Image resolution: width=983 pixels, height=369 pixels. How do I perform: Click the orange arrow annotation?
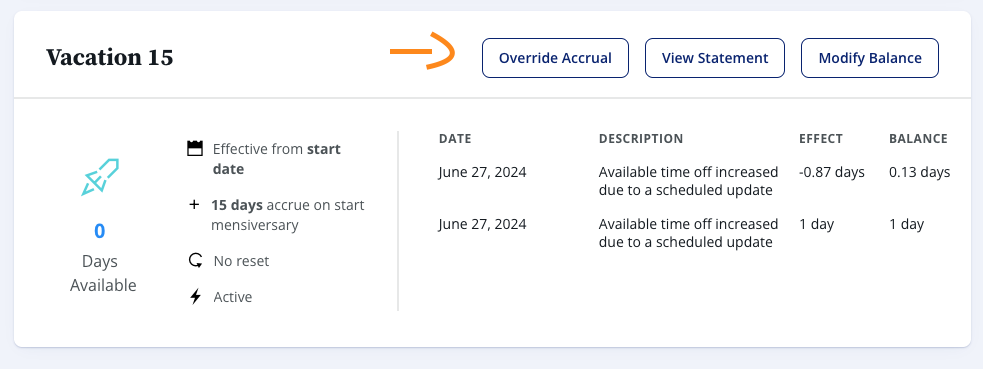[x=422, y=51]
